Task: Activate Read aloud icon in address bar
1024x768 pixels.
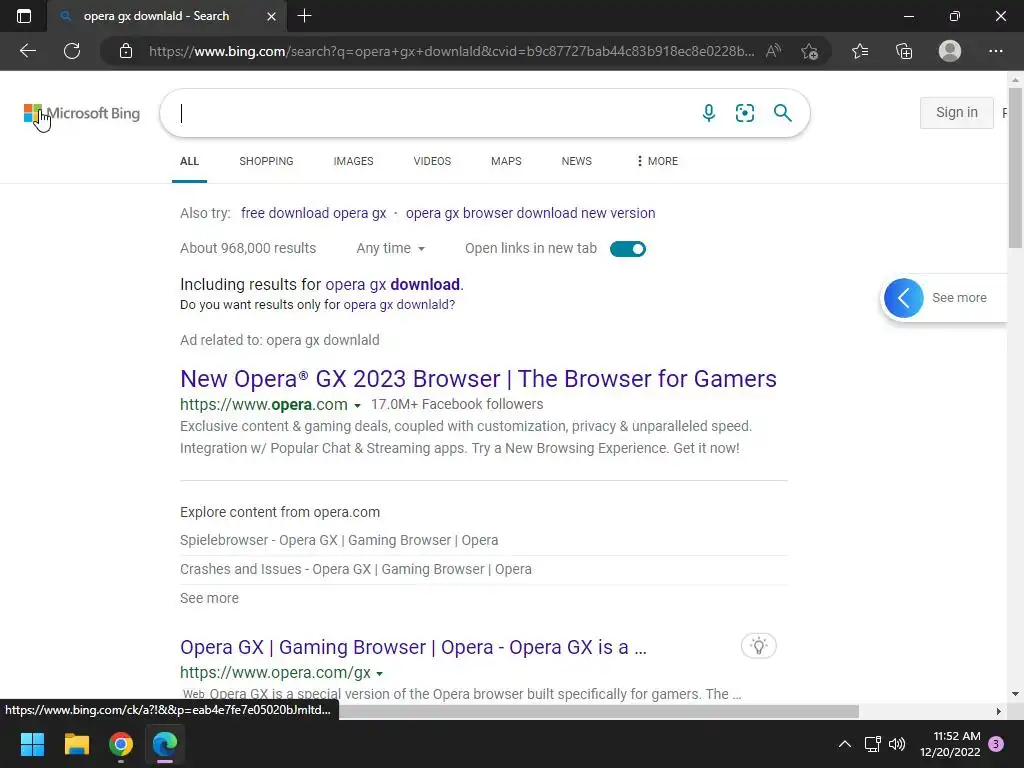Action: tap(773, 51)
